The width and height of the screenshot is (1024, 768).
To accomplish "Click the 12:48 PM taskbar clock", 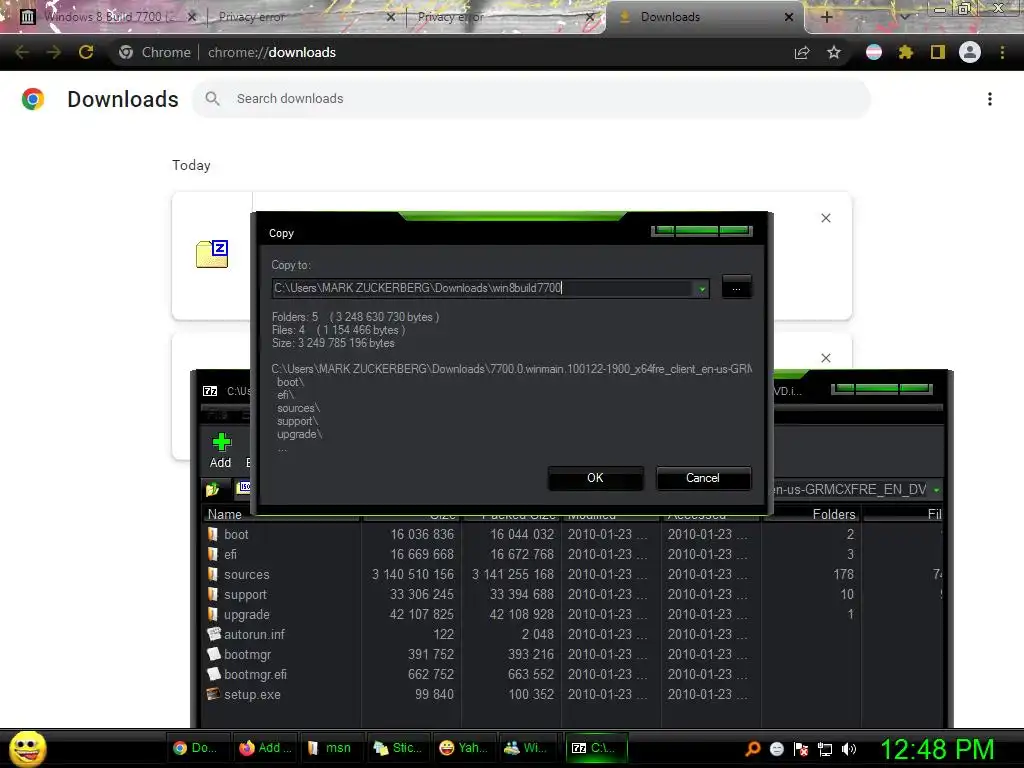I will click(x=937, y=750).
